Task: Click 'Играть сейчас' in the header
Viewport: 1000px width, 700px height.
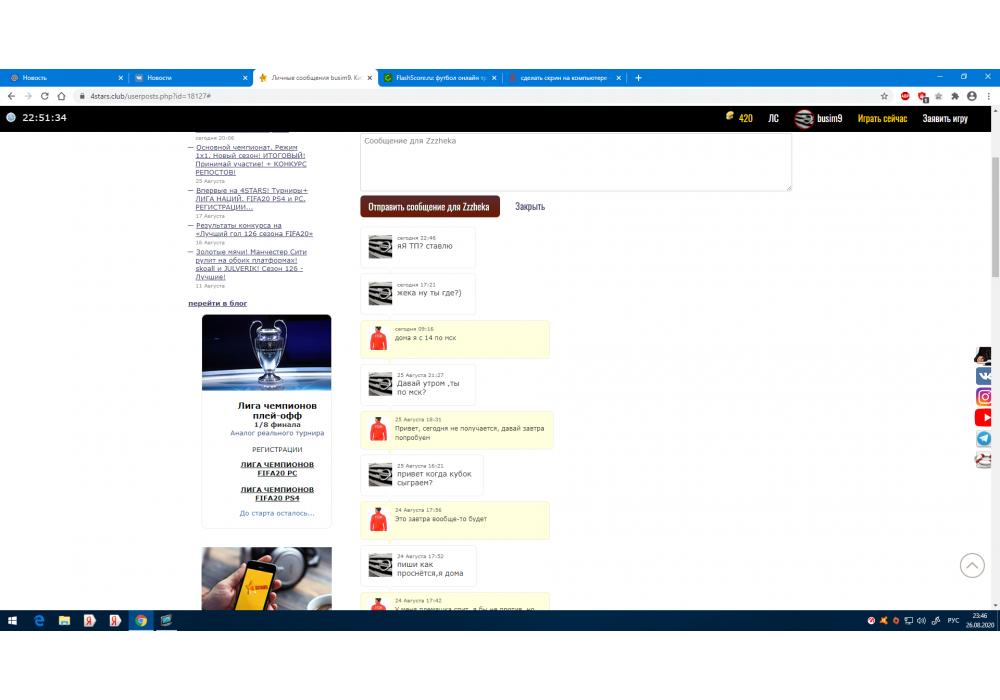Action: [882, 119]
